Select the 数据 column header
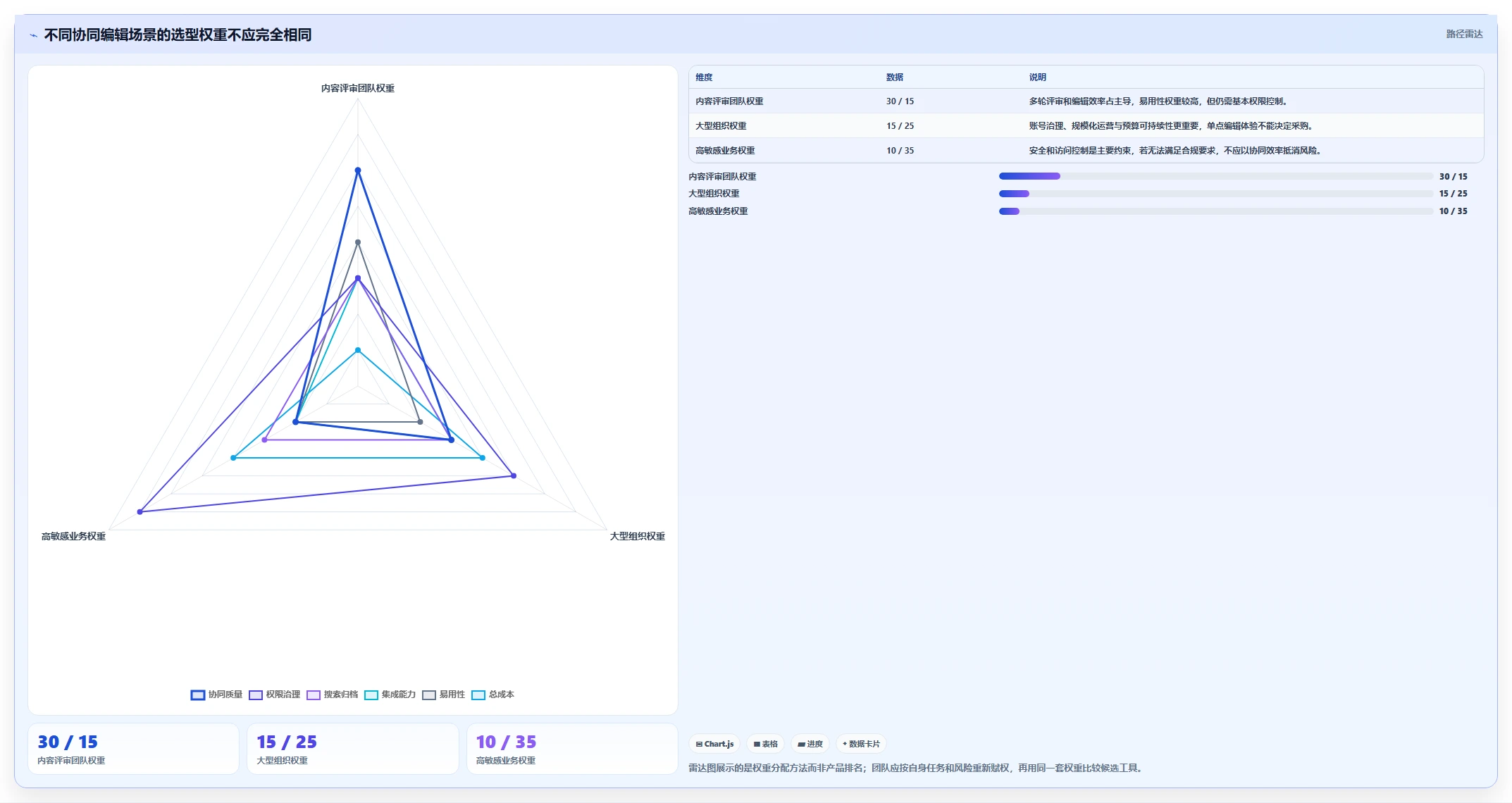The width and height of the screenshot is (1512, 803). click(895, 77)
